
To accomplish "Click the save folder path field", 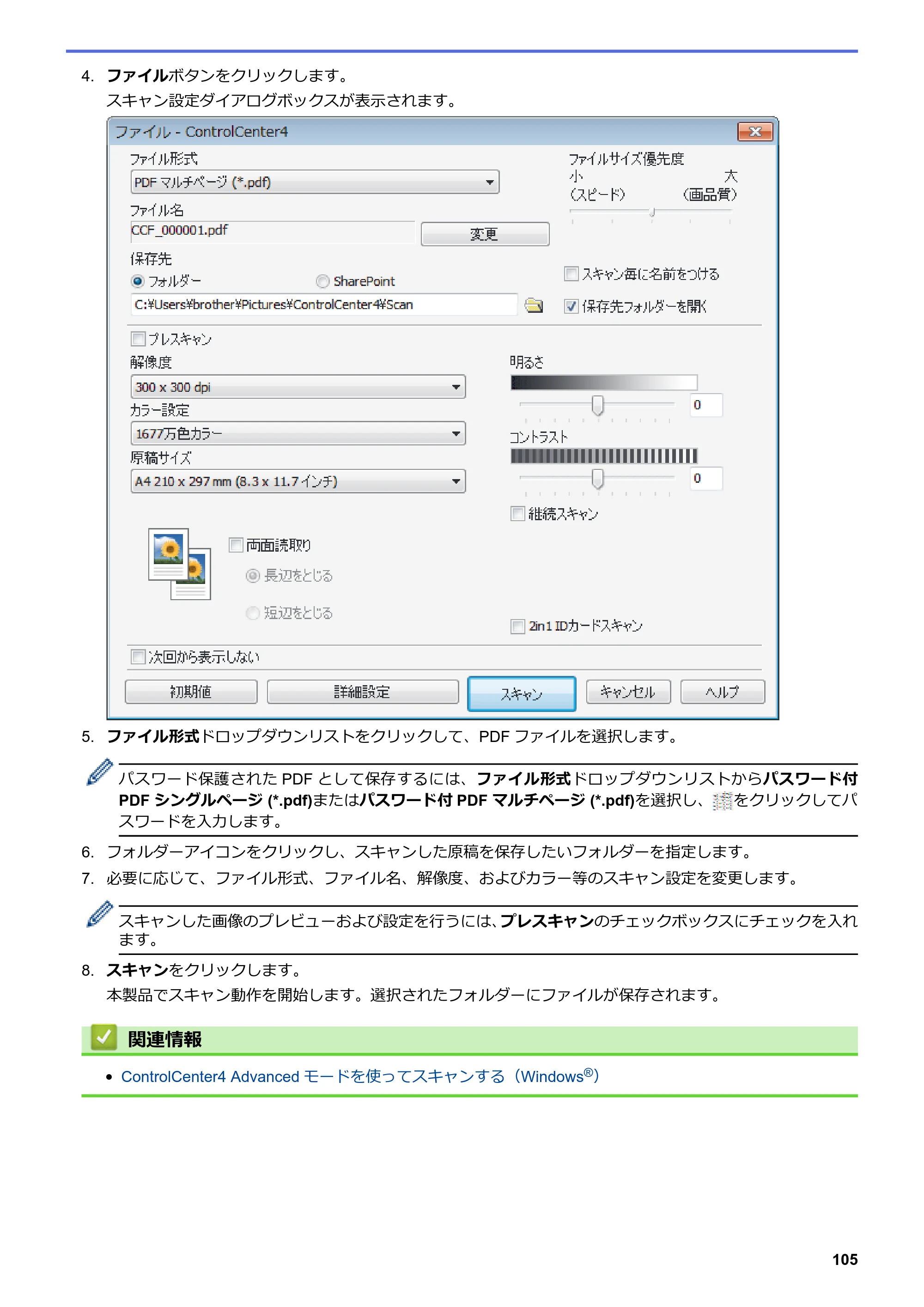I will tap(324, 305).
